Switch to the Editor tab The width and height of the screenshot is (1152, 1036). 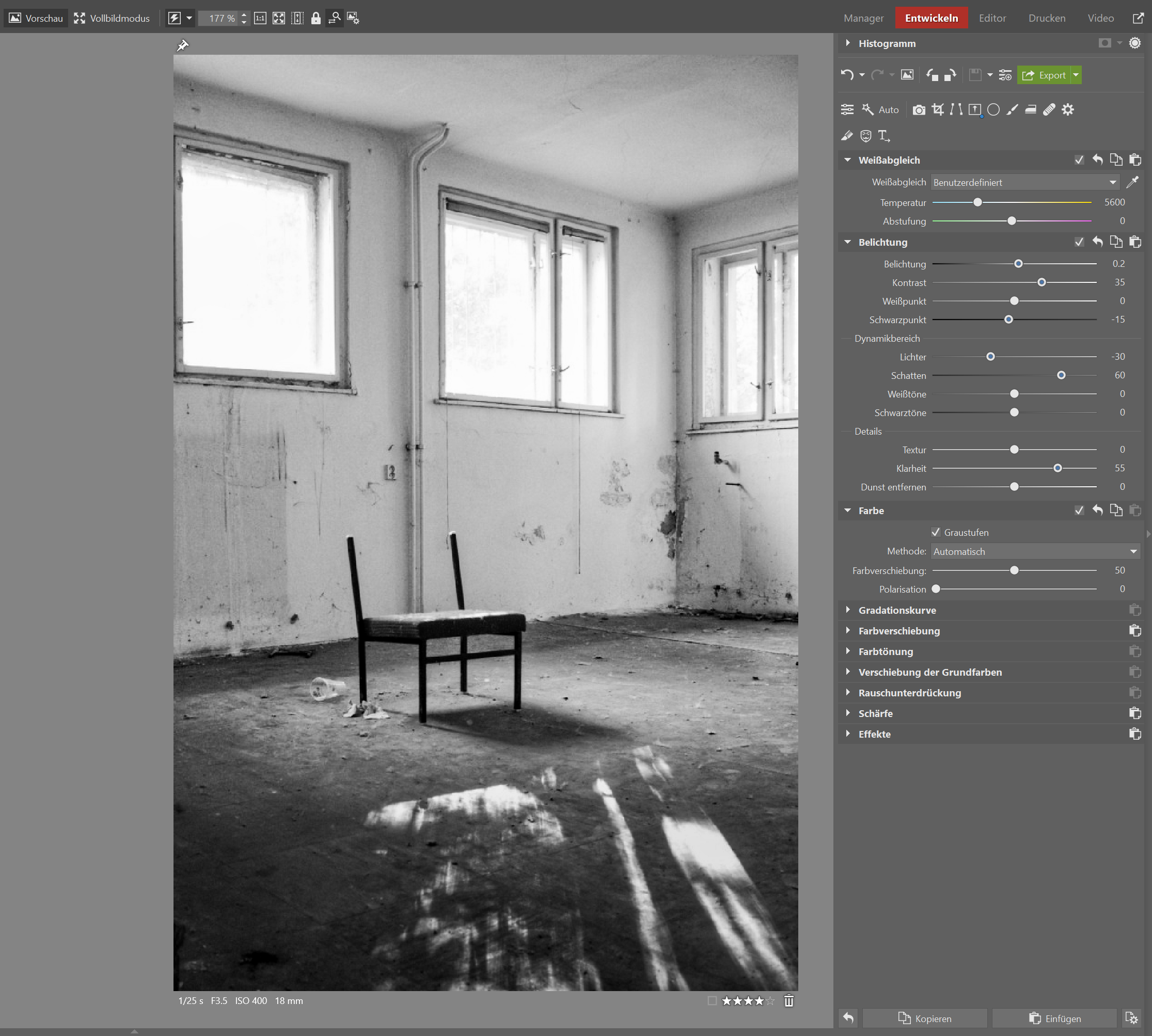[992, 18]
